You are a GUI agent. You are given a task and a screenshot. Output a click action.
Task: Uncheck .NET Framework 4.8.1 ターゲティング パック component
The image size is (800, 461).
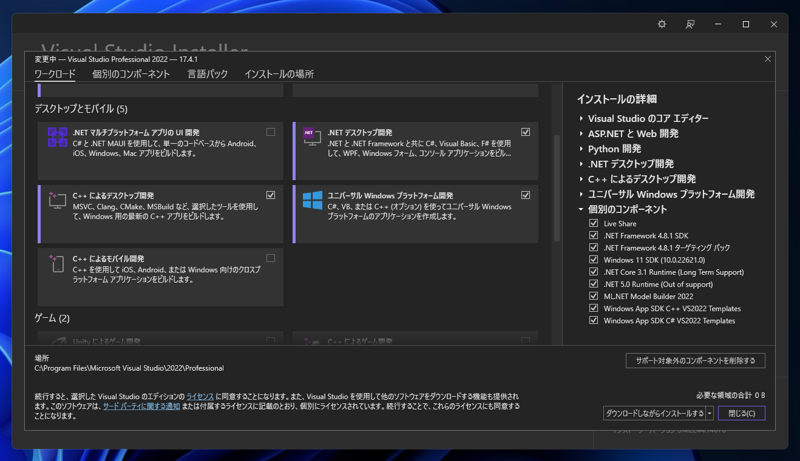pyautogui.click(x=593, y=247)
